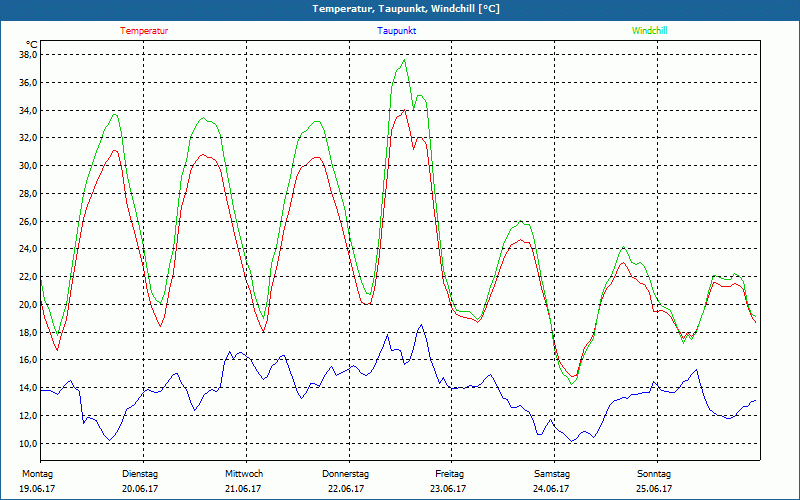
Task: Select the Freitag day label
Action: click(x=449, y=473)
